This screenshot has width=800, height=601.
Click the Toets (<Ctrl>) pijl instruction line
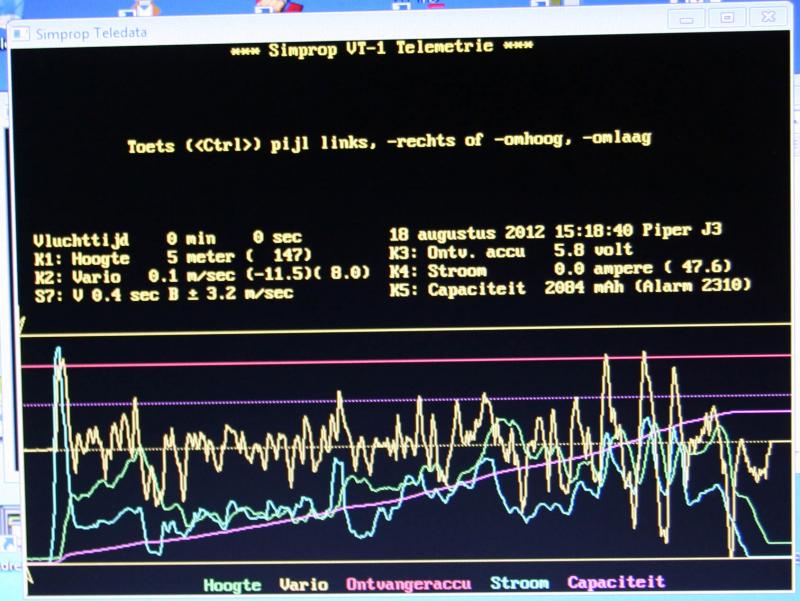[389, 142]
